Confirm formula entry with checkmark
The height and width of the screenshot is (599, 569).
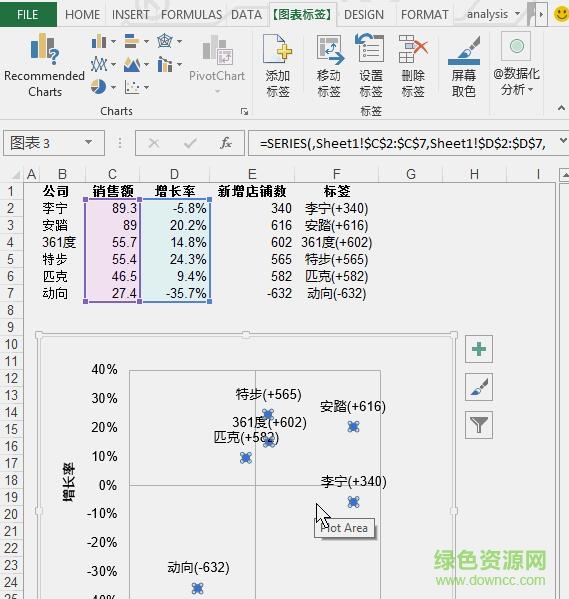tap(190, 143)
